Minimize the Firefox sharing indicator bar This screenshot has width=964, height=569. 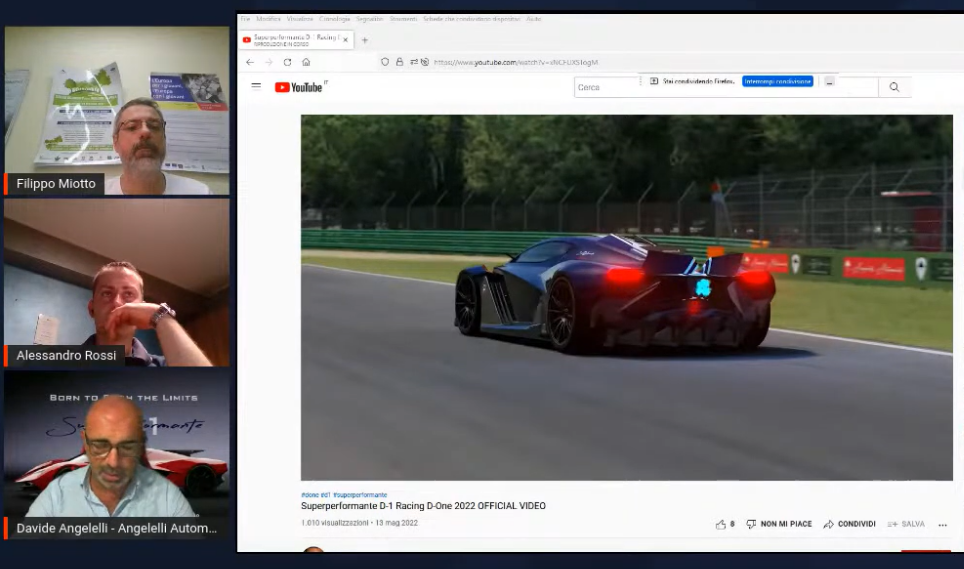click(829, 81)
